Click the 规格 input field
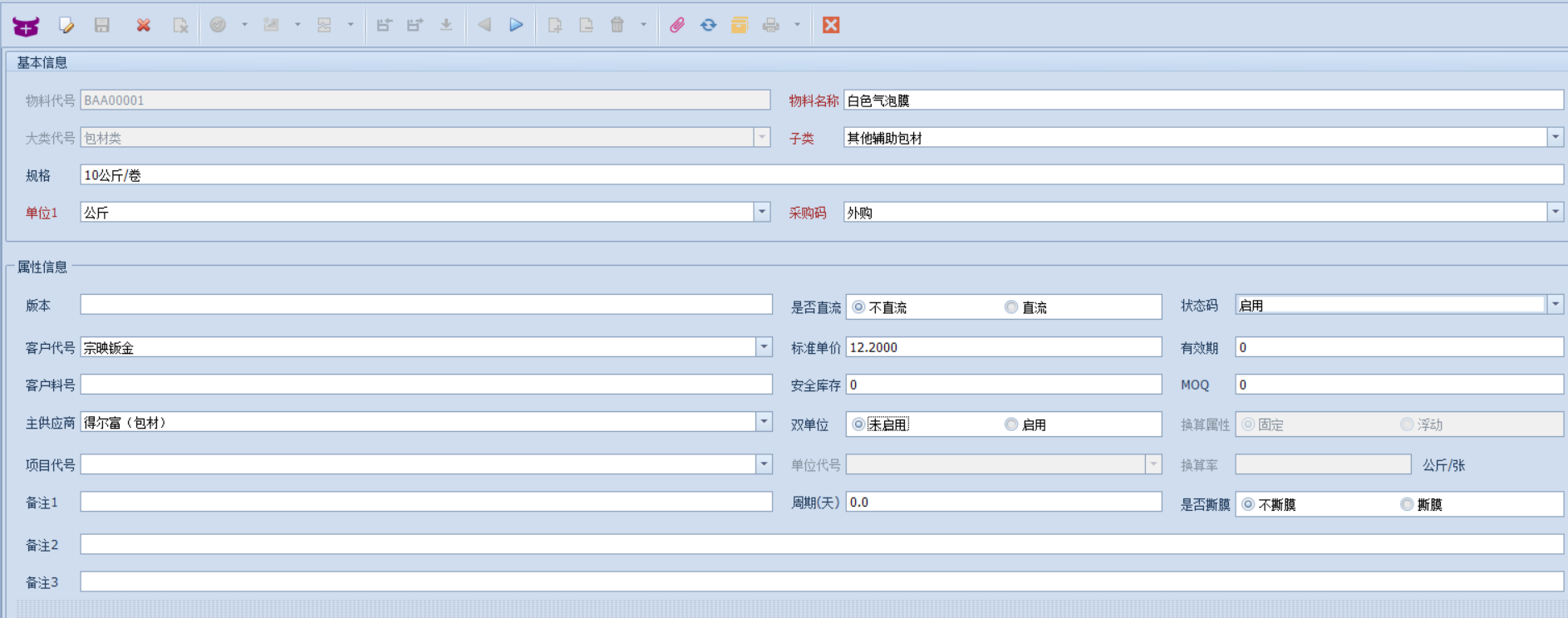Viewport: 1568px width, 618px height. pyautogui.click(x=822, y=175)
